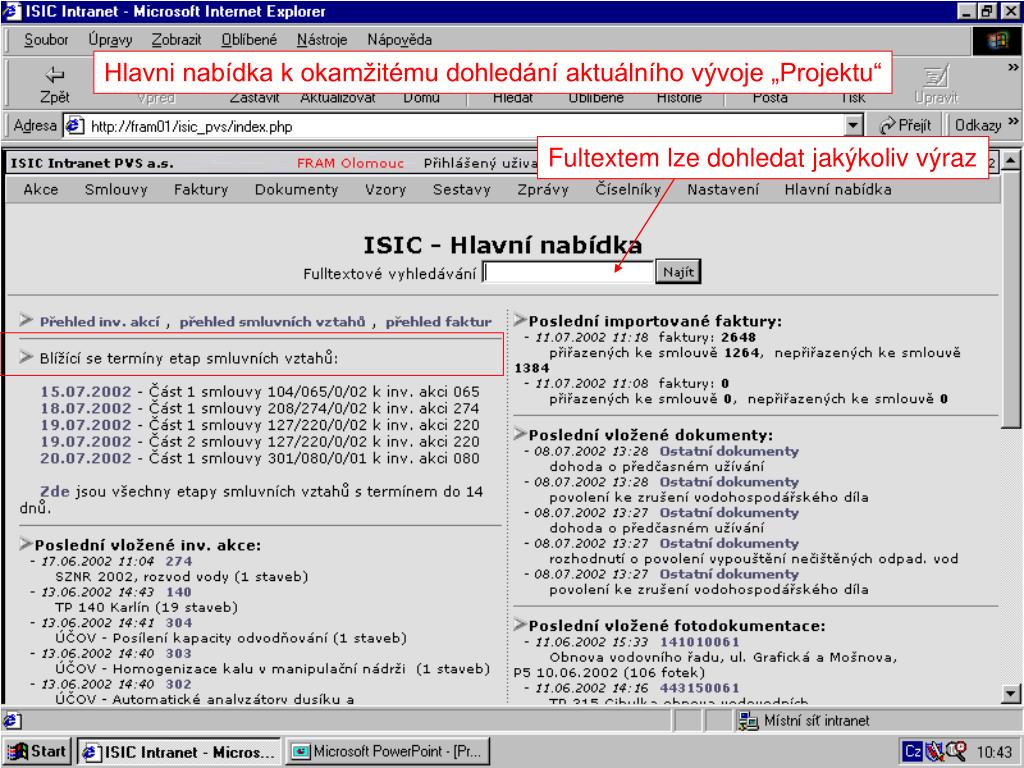Click the arrow icon beside Poslední vložené dokumenty

click(x=520, y=434)
